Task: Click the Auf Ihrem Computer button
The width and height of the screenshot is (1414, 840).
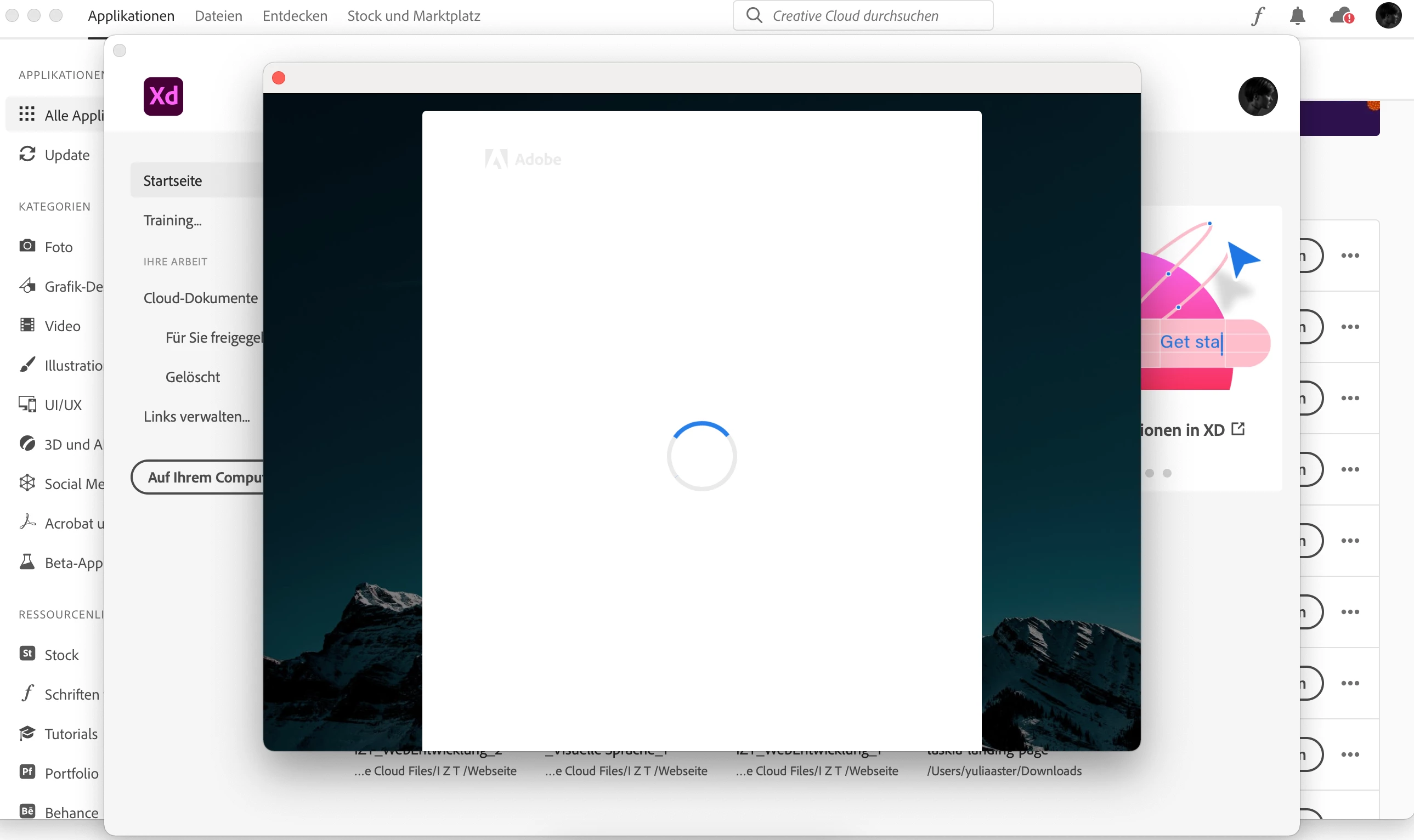Action: (x=198, y=477)
